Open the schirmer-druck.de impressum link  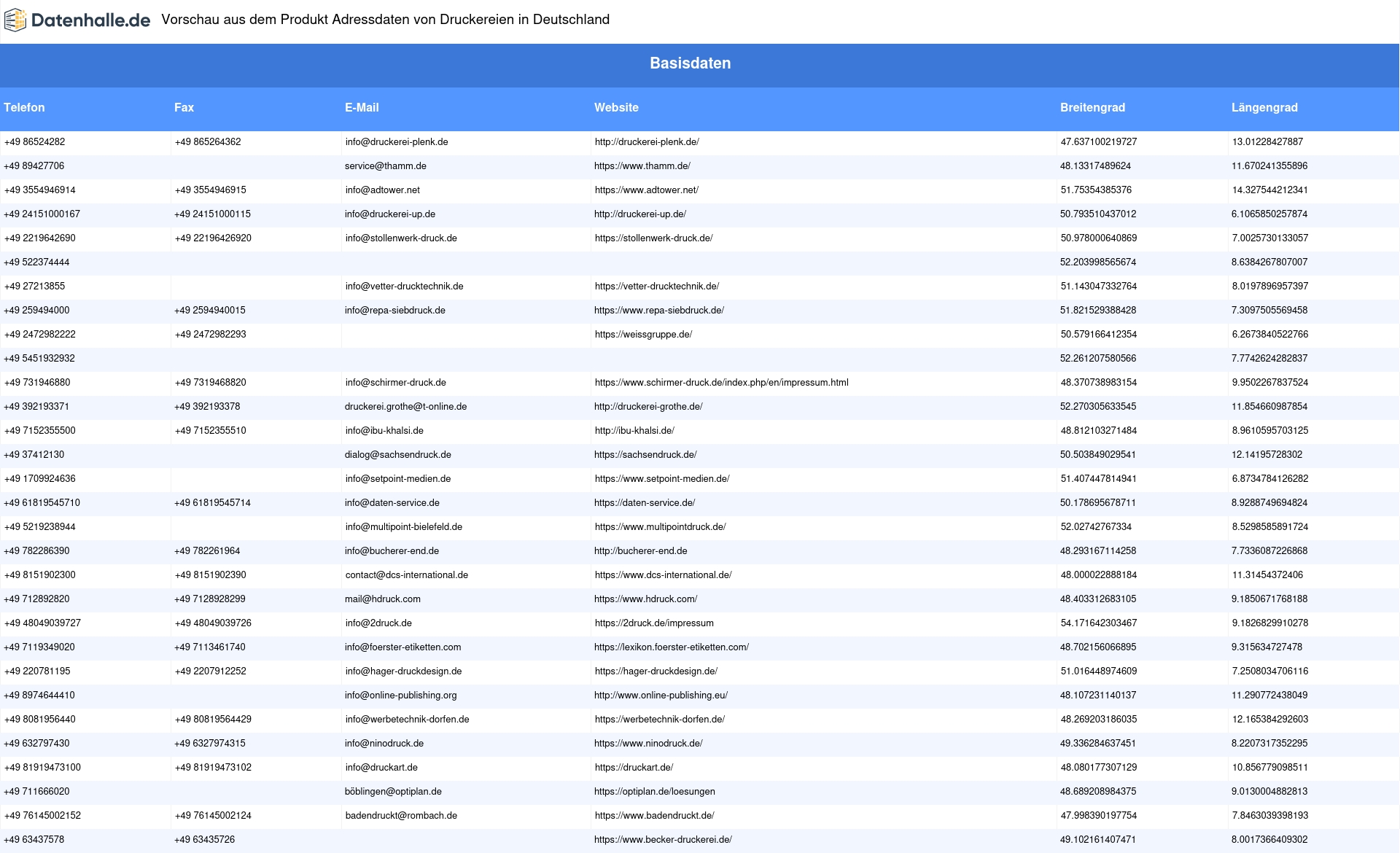click(x=721, y=383)
